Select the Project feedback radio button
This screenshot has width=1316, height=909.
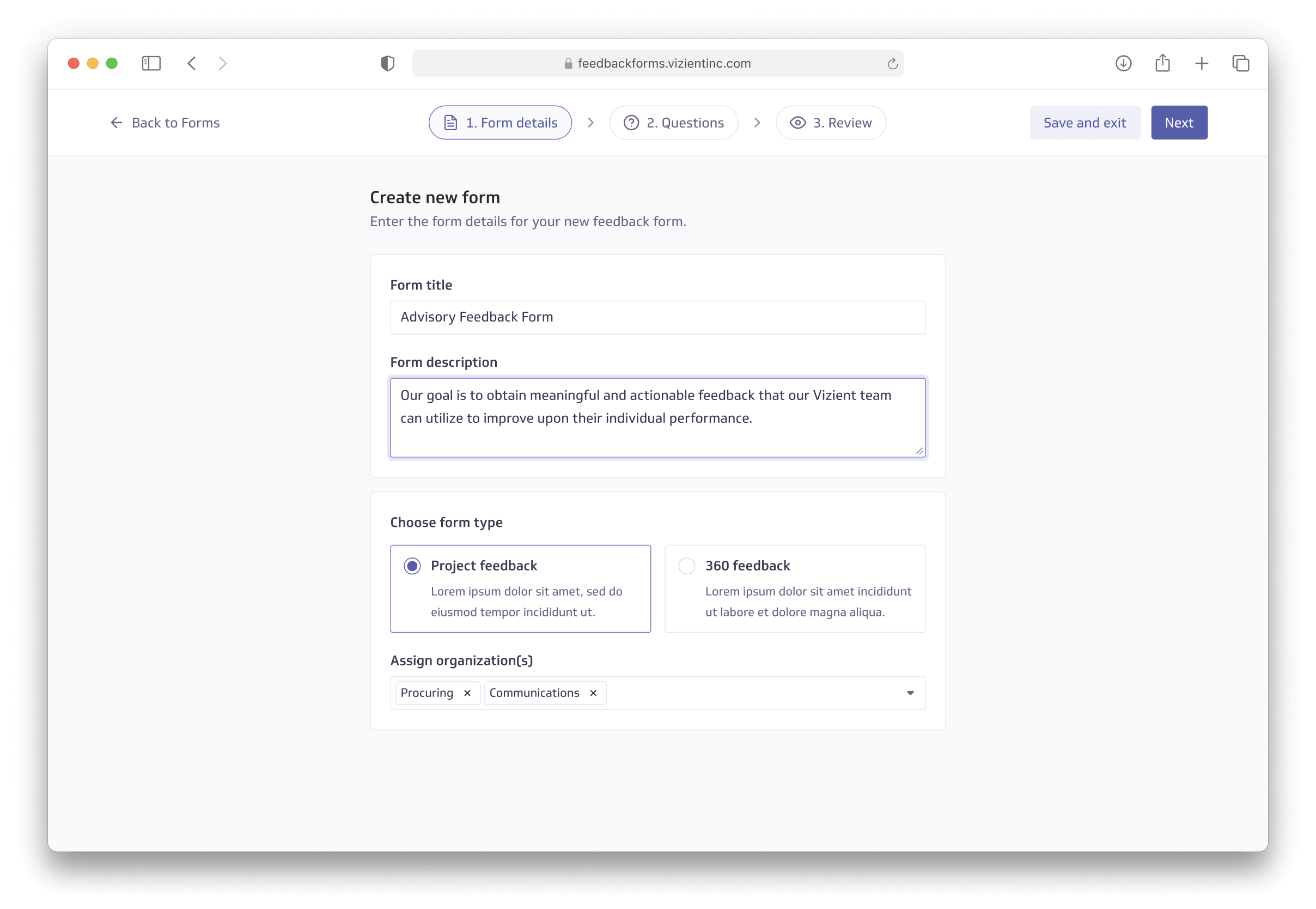point(412,566)
